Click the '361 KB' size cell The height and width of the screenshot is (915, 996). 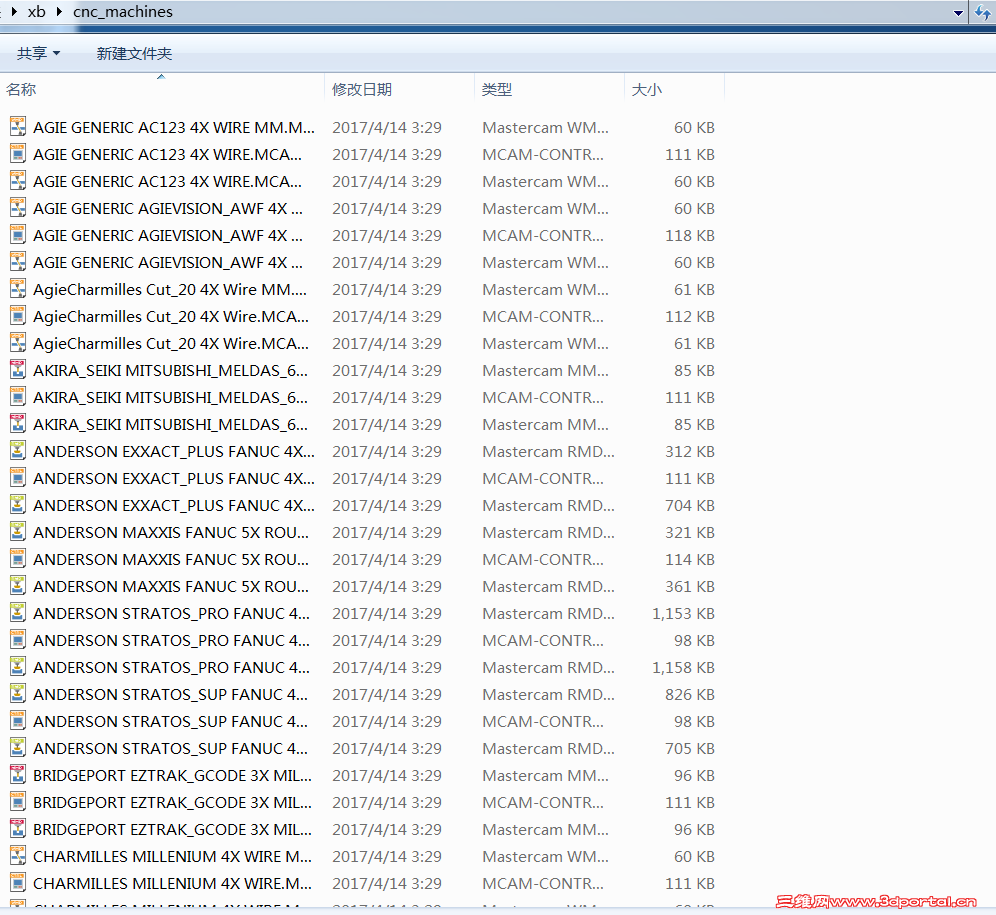coord(690,586)
